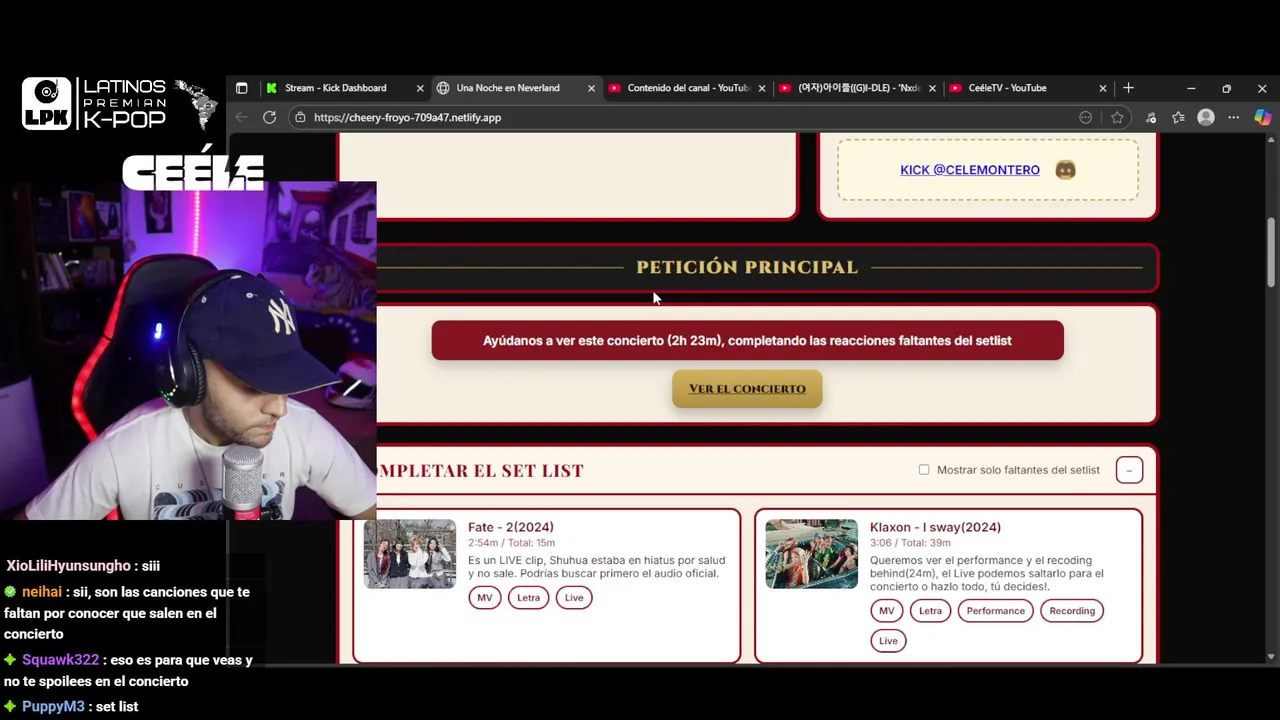Collapse the set list section
The width and height of the screenshot is (1280, 720).
1129,470
